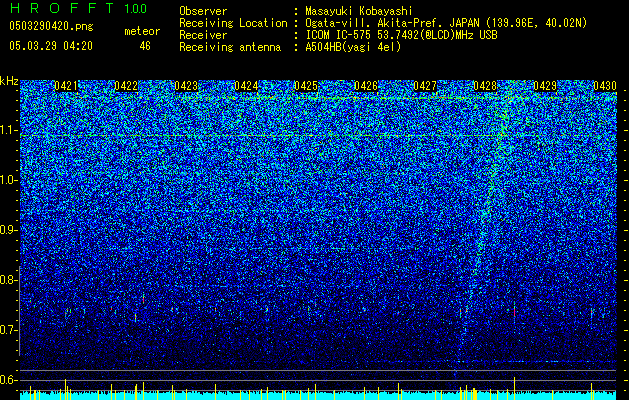Screen dimensions: 629x400
Task: Click the 0427 time marker
Action: [425, 86]
